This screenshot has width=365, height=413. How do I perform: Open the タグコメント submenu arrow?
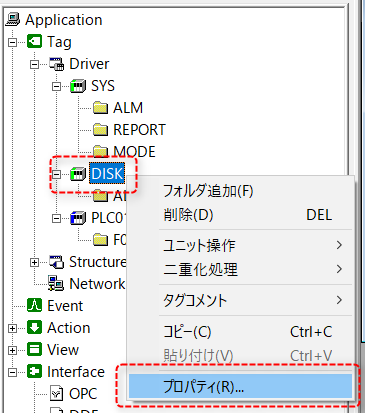click(339, 300)
